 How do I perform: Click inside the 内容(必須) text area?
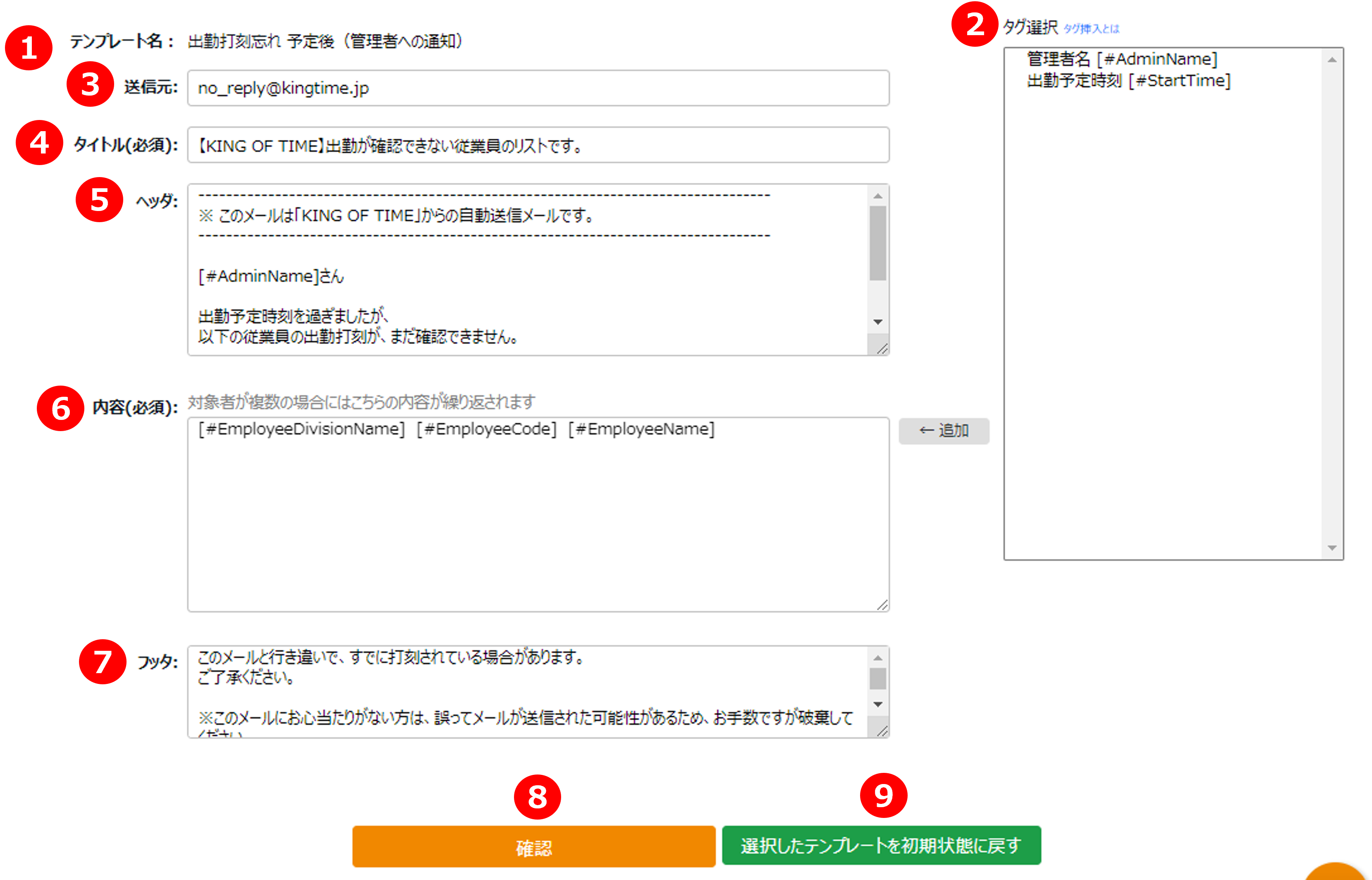pyautogui.click(x=537, y=514)
